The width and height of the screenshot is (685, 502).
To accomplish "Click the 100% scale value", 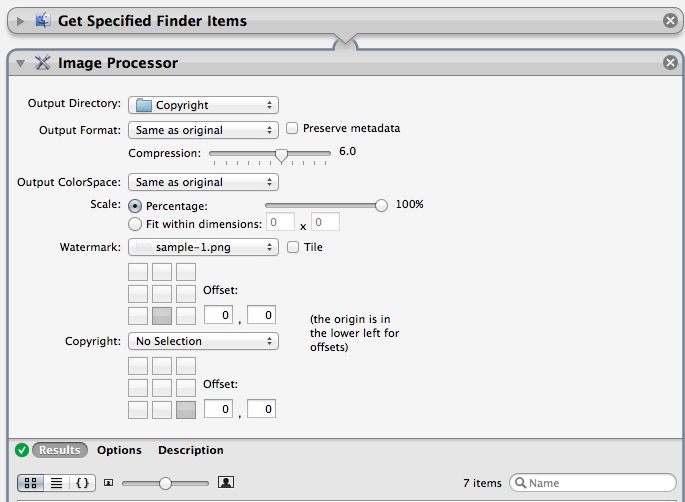I will (409, 204).
